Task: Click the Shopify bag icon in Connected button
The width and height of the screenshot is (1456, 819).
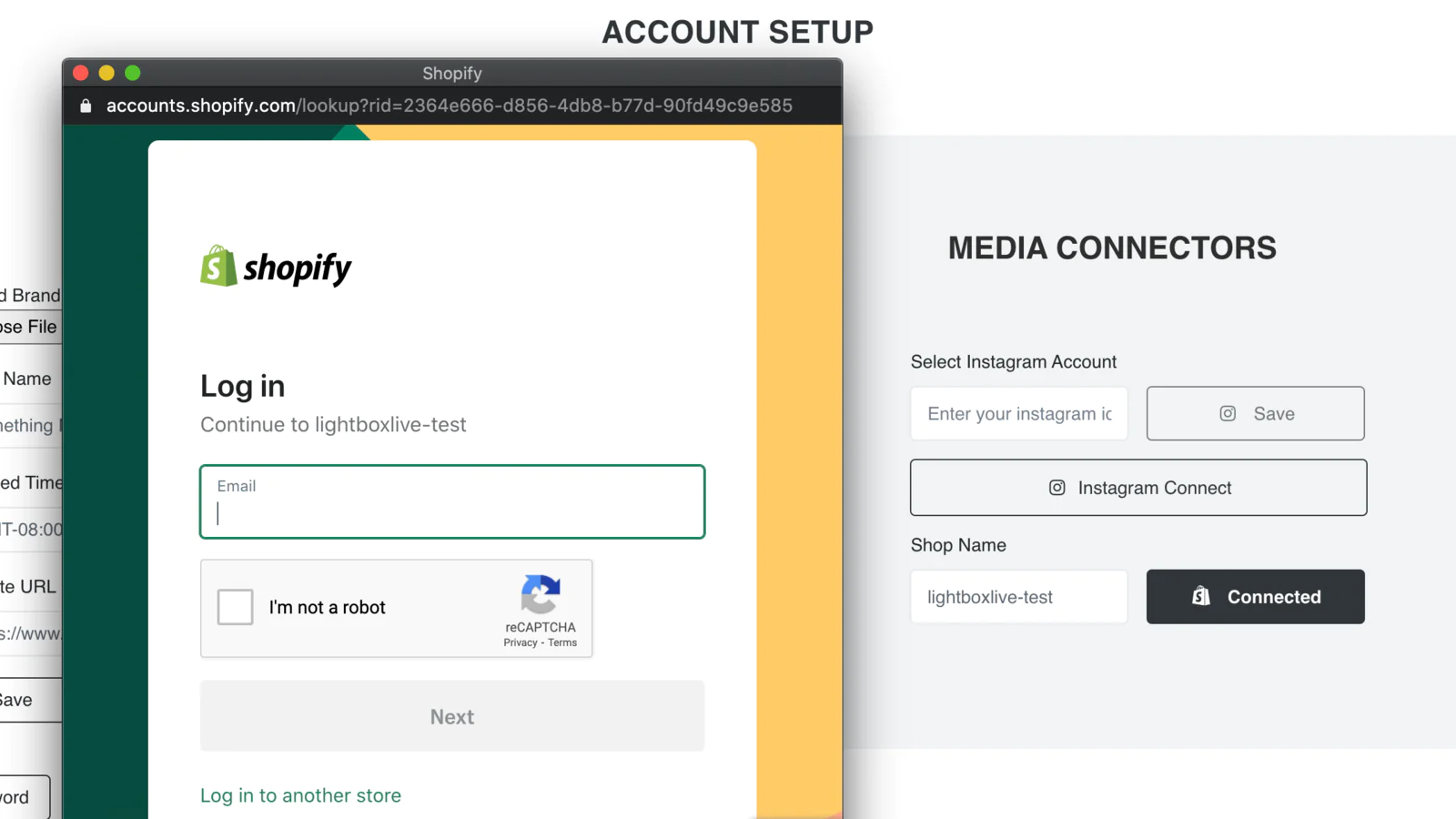Action: [x=1201, y=596]
